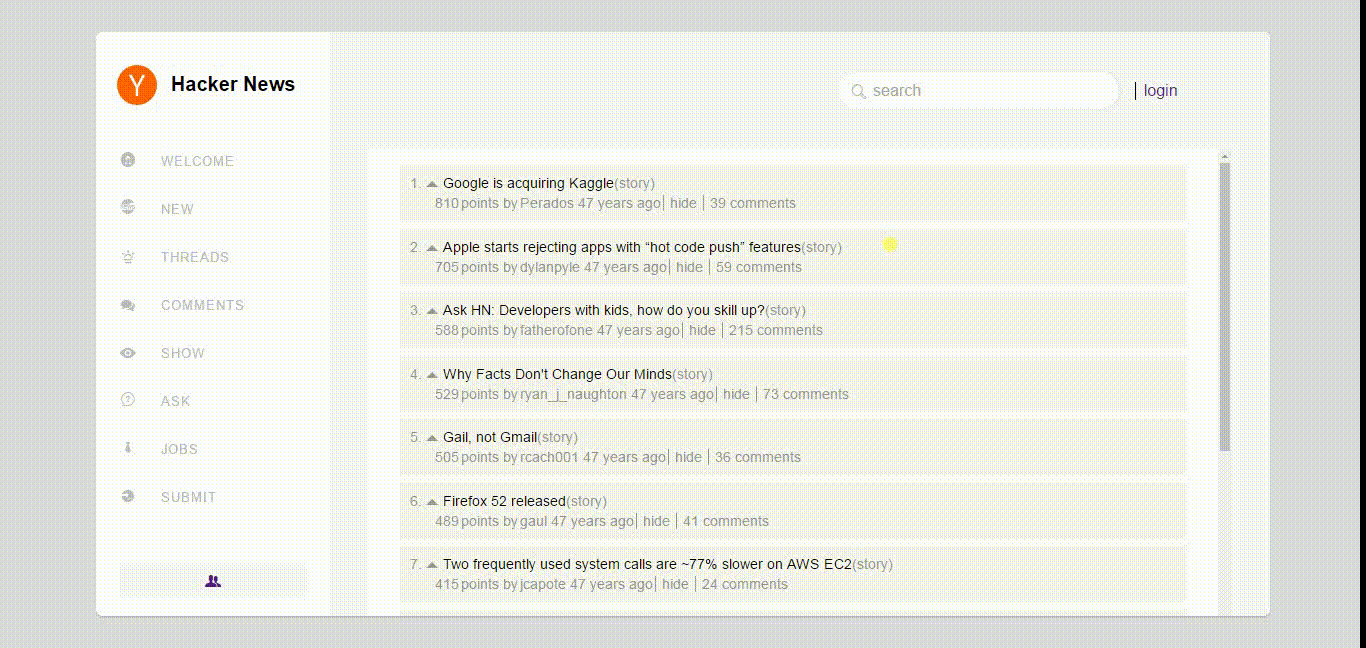This screenshot has width=1366, height=648.
Task: Click the login link
Action: pos(1160,91)
